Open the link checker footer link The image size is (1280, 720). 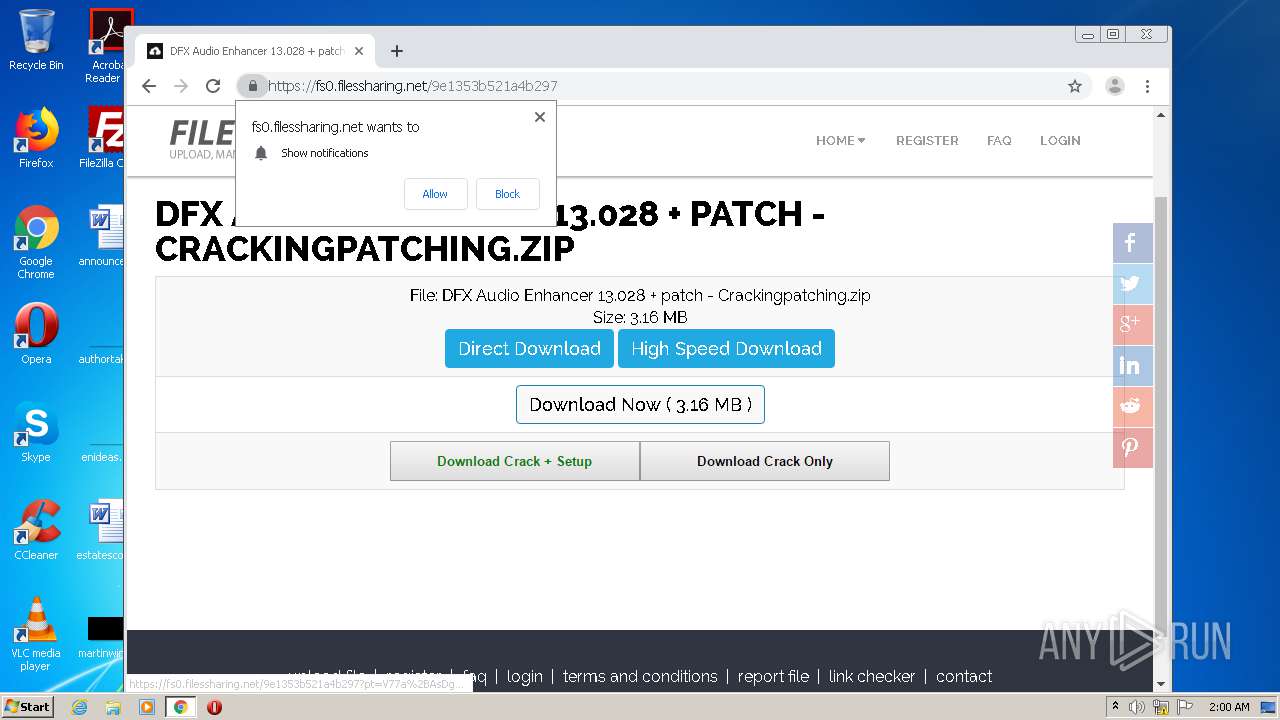pos(872,677)
